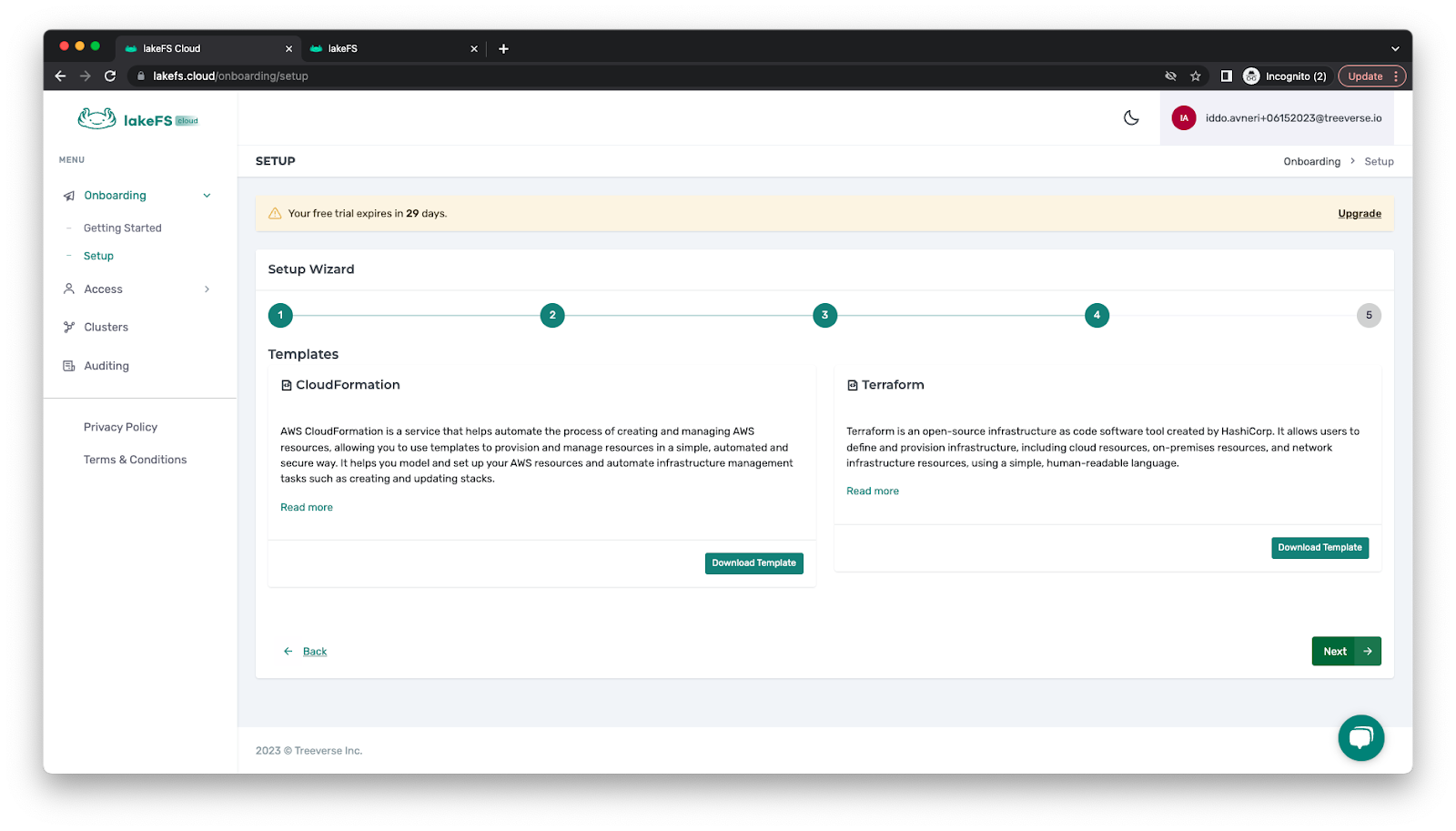
Task: Click the Clusters branch icon
Action: [x=69, y=327]
